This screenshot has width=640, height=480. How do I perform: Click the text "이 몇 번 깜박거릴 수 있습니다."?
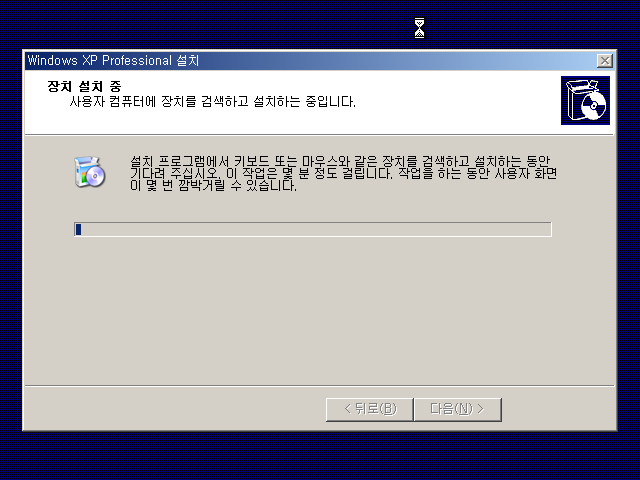pos(213,186)
